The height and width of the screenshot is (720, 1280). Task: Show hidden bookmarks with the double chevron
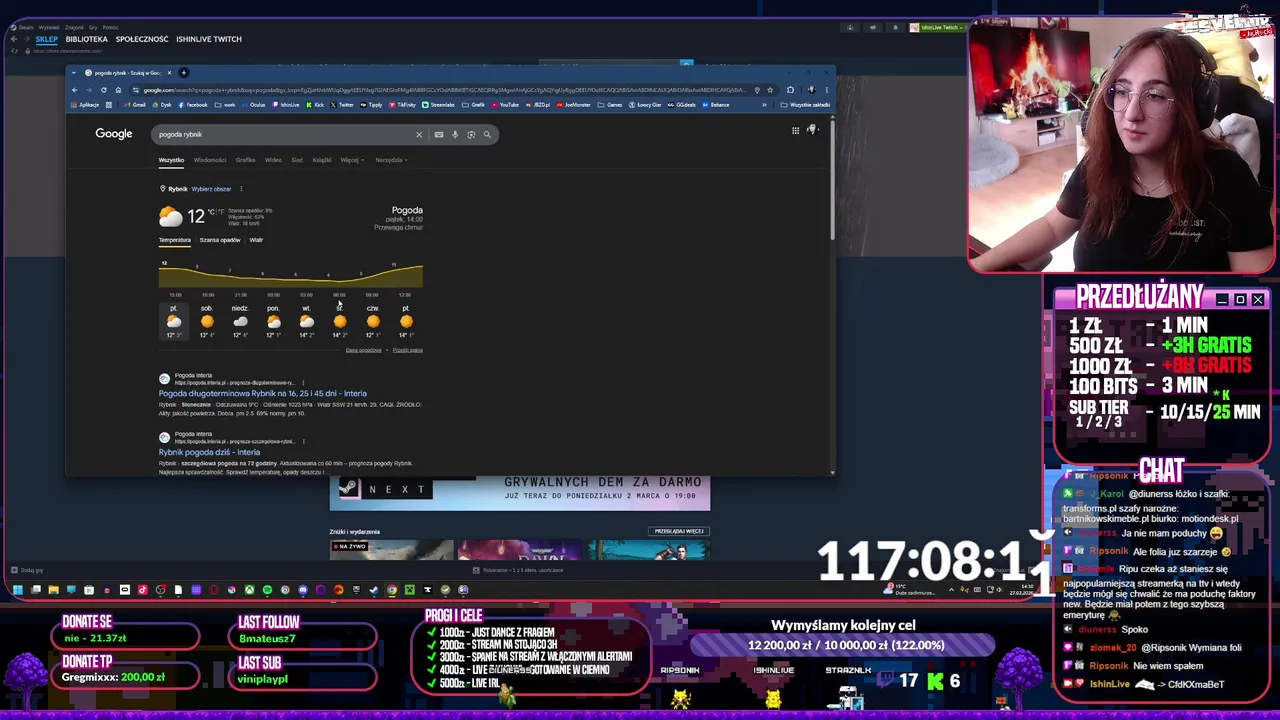click(x=765, y=105)
